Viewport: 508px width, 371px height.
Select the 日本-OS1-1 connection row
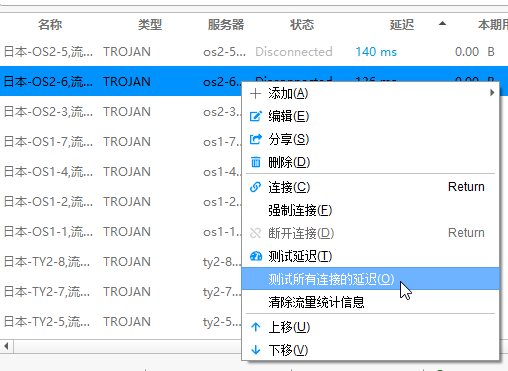121,232
